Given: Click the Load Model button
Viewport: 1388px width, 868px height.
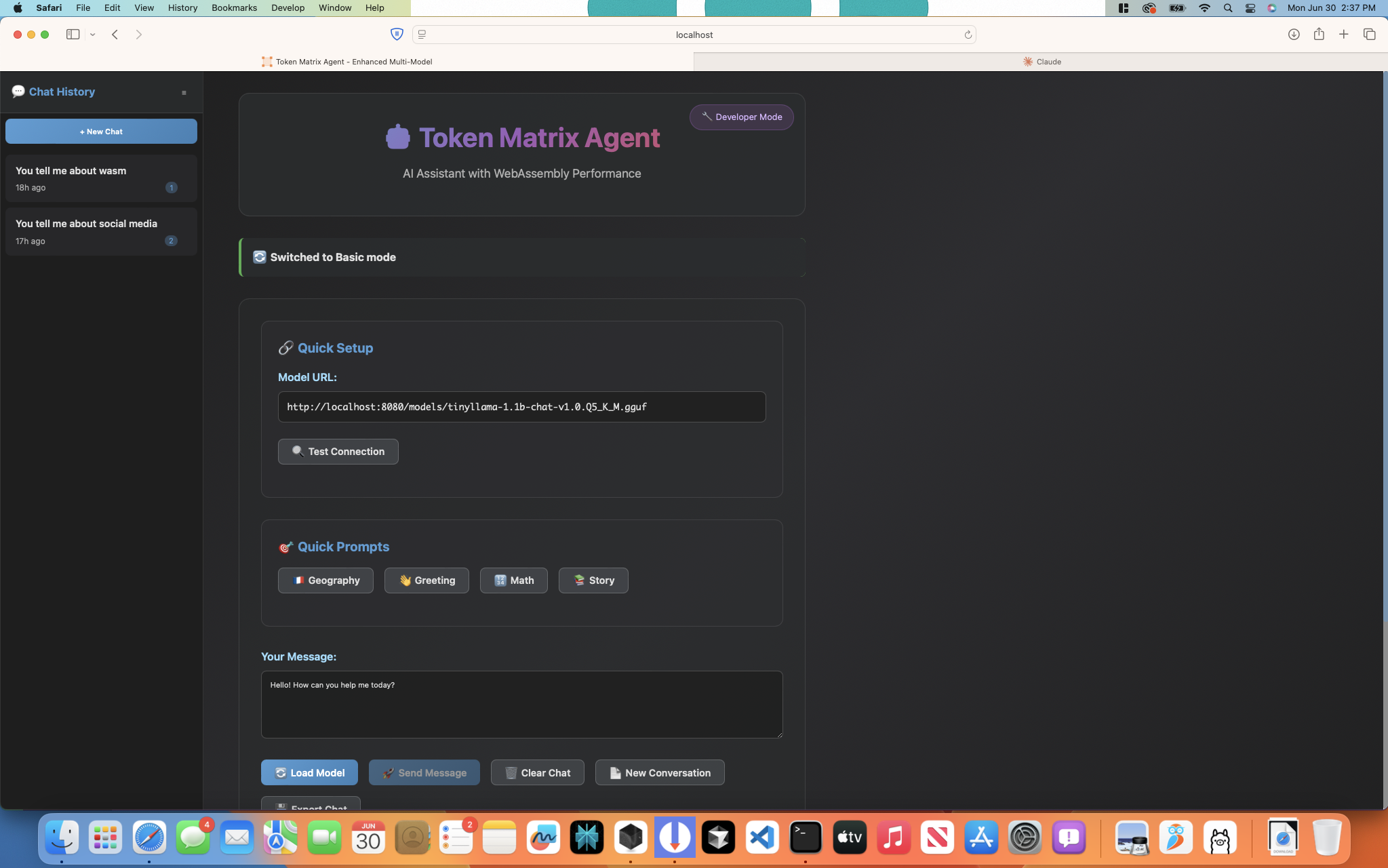Looking at the screenshot, I should point(309,773).
